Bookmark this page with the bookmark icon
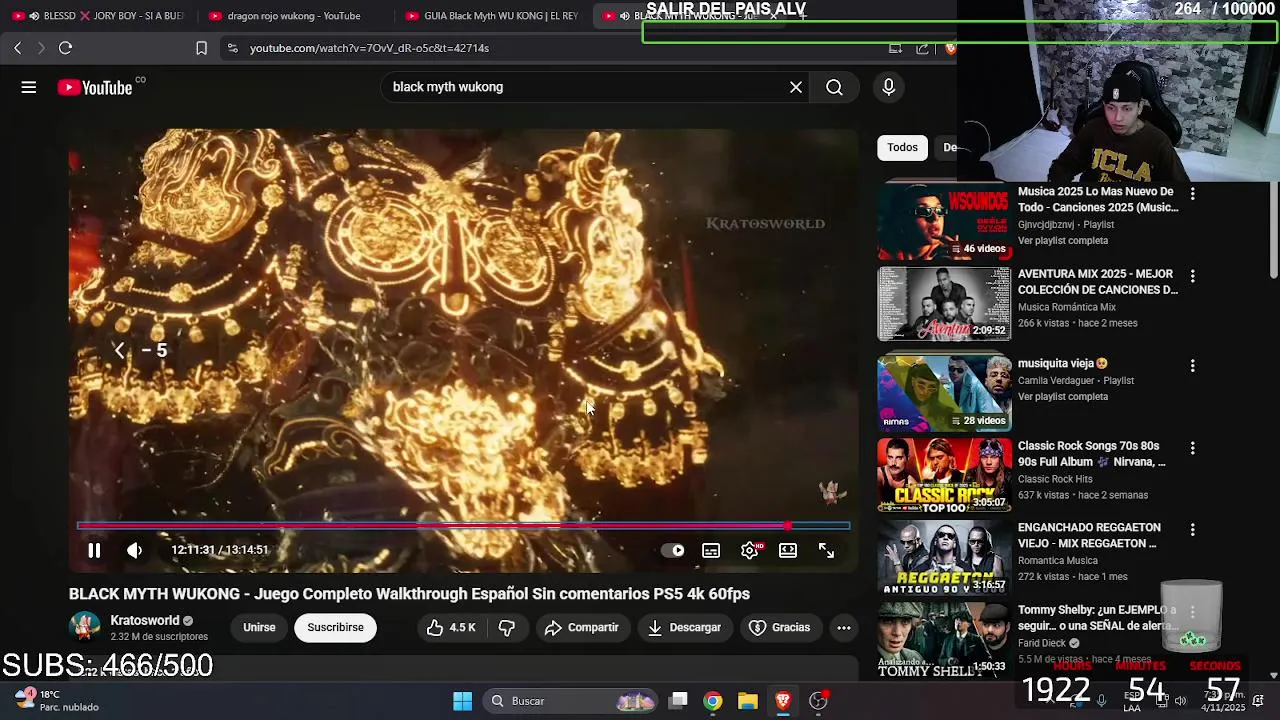 click(201, 48)
